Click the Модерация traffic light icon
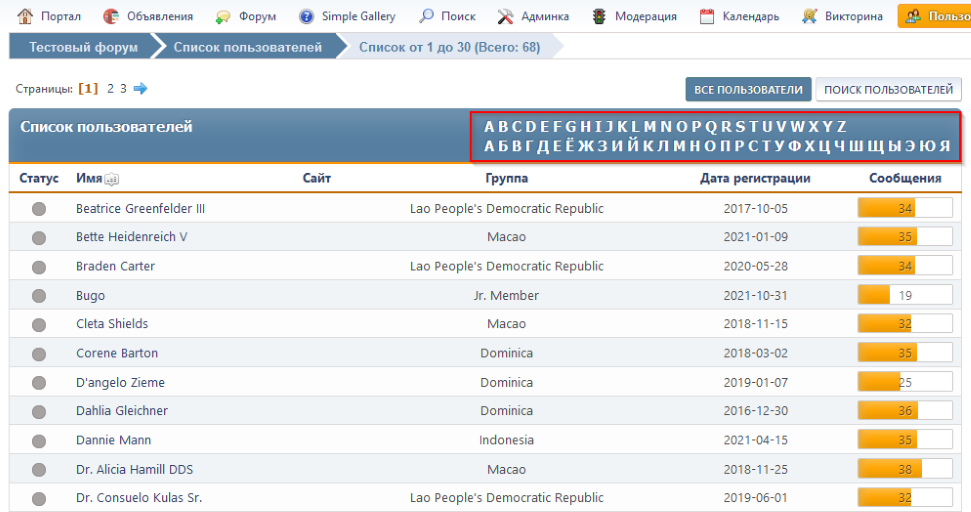The width and height of the screenshot is (971, 512). 600,16
